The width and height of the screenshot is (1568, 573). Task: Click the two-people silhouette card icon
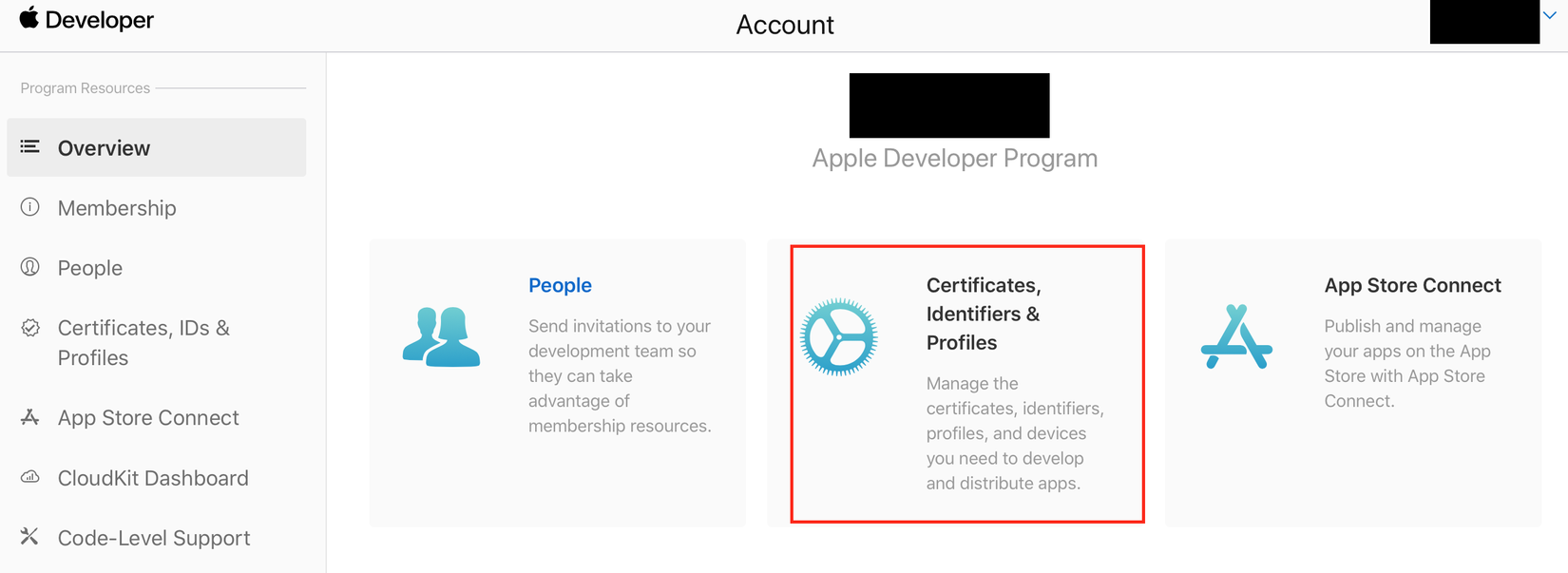click(x=441, y=337)
